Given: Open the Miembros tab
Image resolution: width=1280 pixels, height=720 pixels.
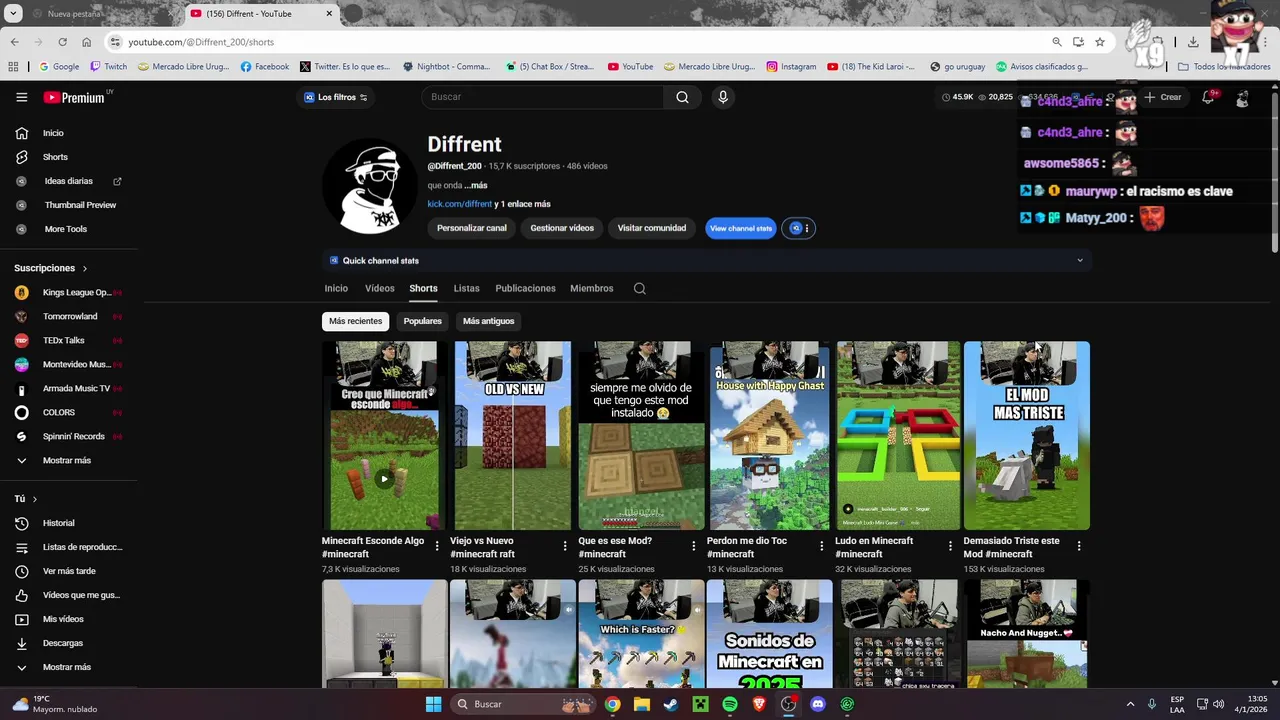Looking at the screenshot, I should point(592,288).
